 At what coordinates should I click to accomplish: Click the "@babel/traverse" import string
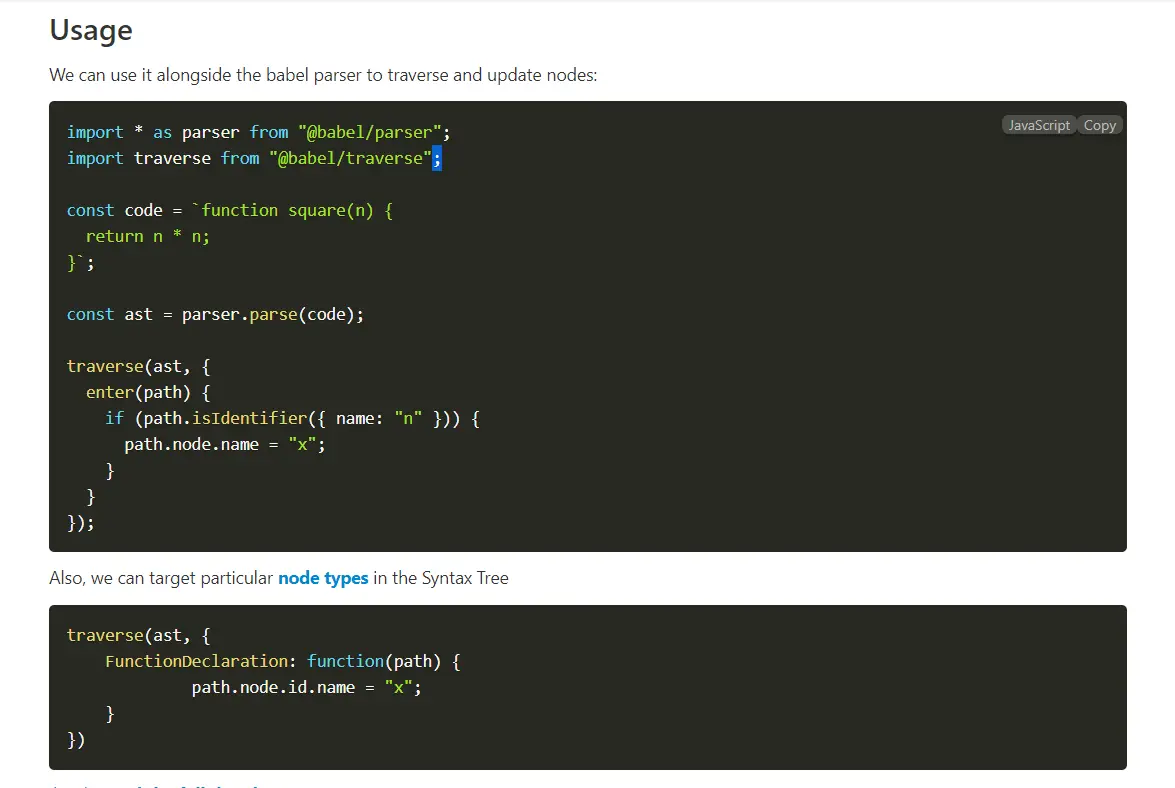[351, 159]
